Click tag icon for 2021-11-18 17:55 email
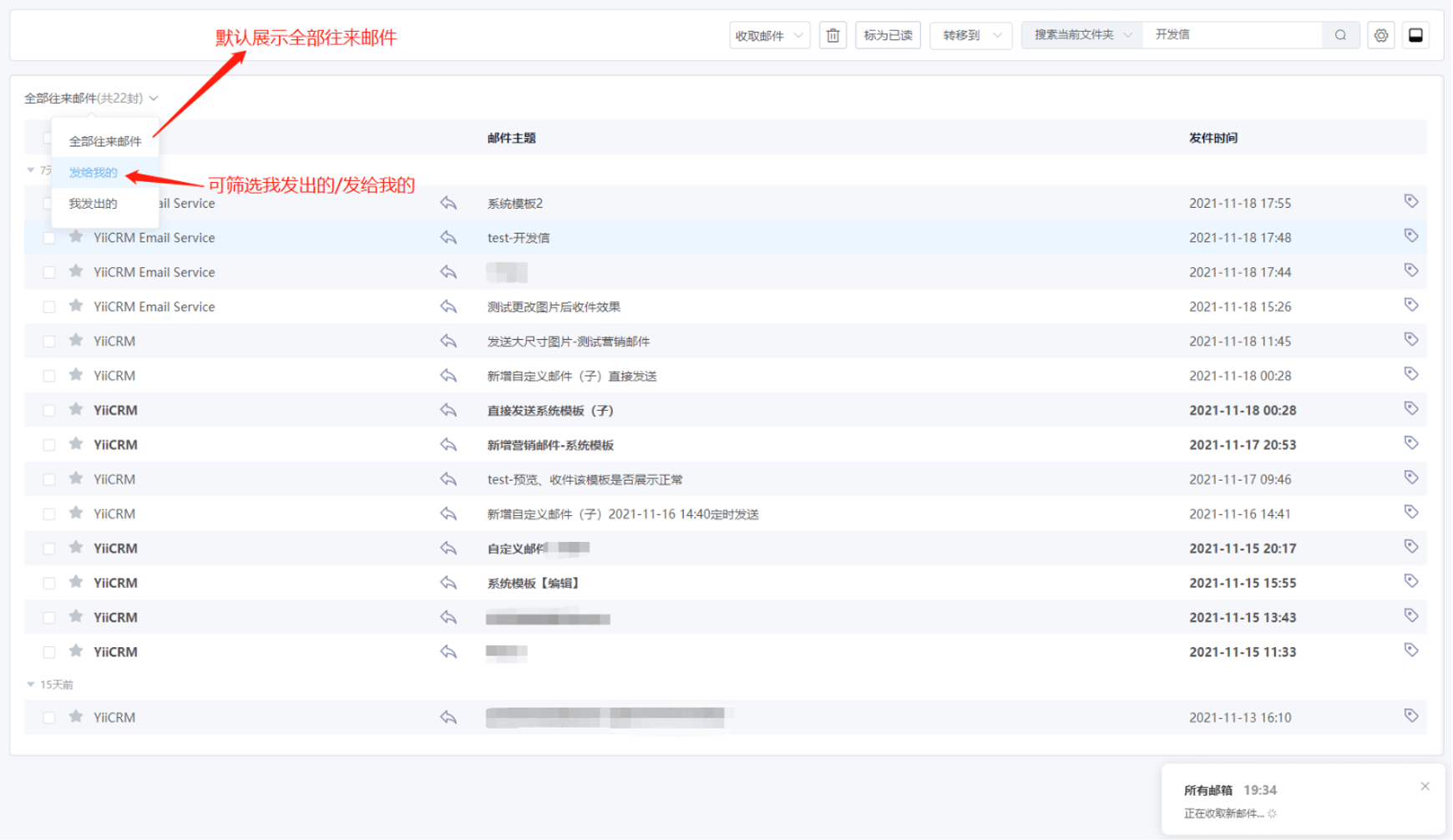The width and height of the screenshot is (1453, 840). pos(1411,201)
